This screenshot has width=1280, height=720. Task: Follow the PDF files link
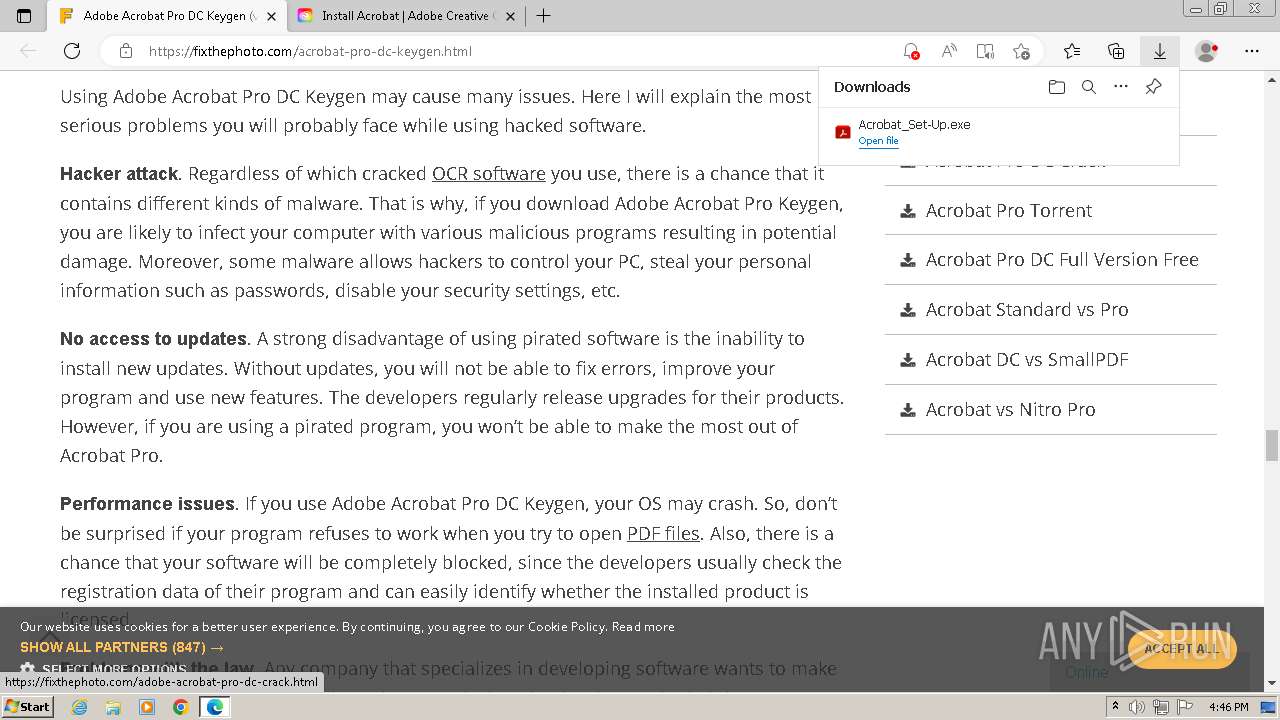pyautogui.click(x=663, y=533)
